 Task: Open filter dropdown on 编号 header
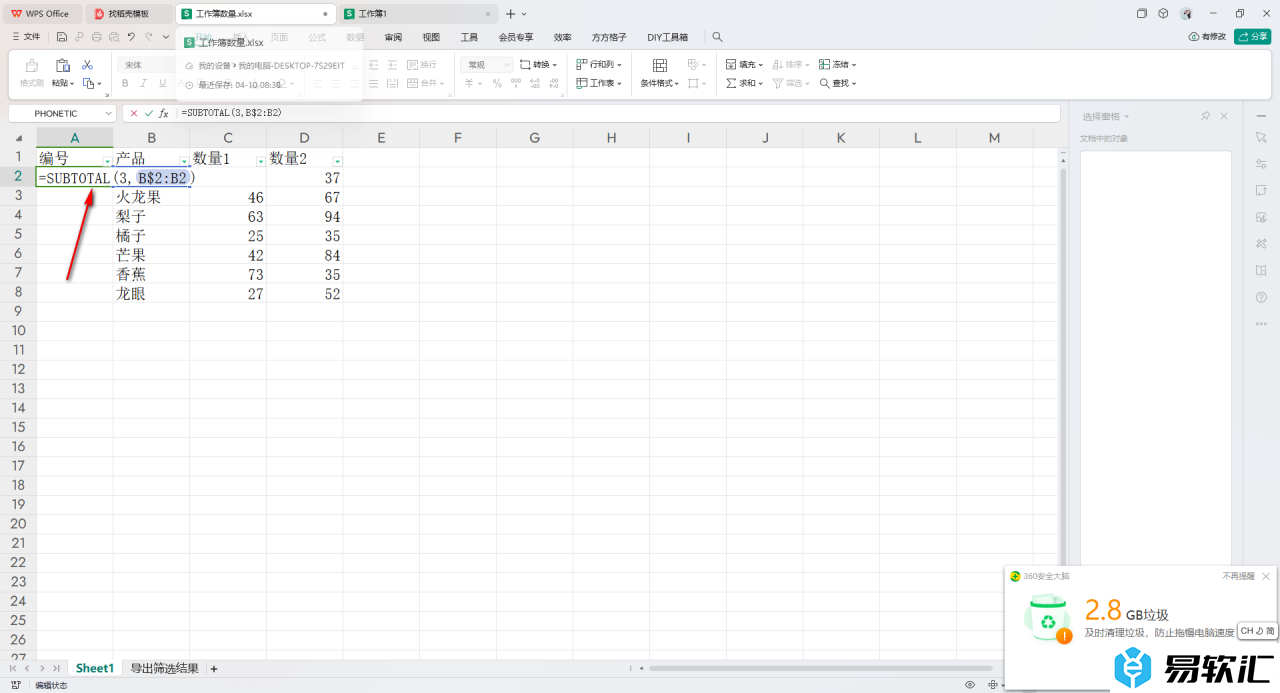coord(107,161)
